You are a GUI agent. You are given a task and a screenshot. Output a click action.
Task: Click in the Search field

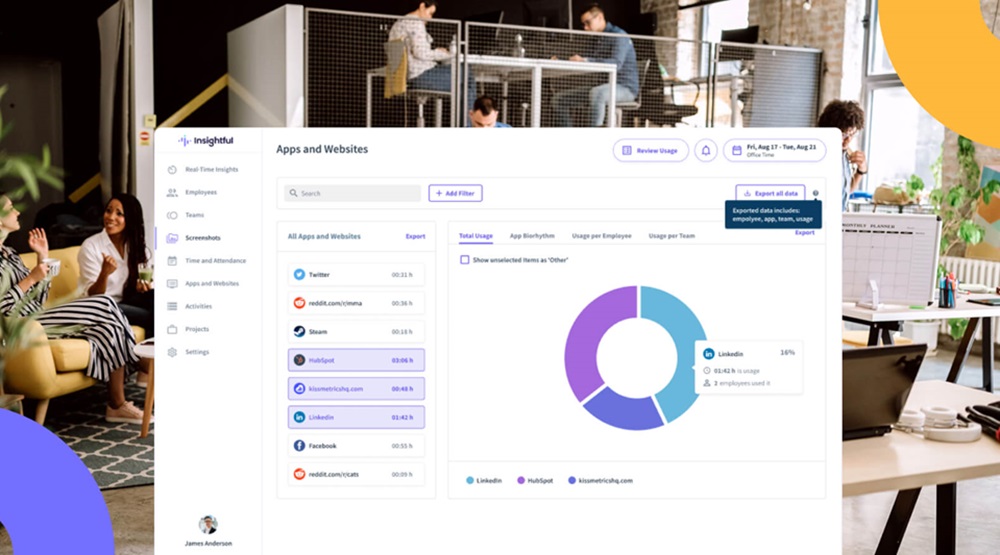pyautogui.click(x=353, y=193)
